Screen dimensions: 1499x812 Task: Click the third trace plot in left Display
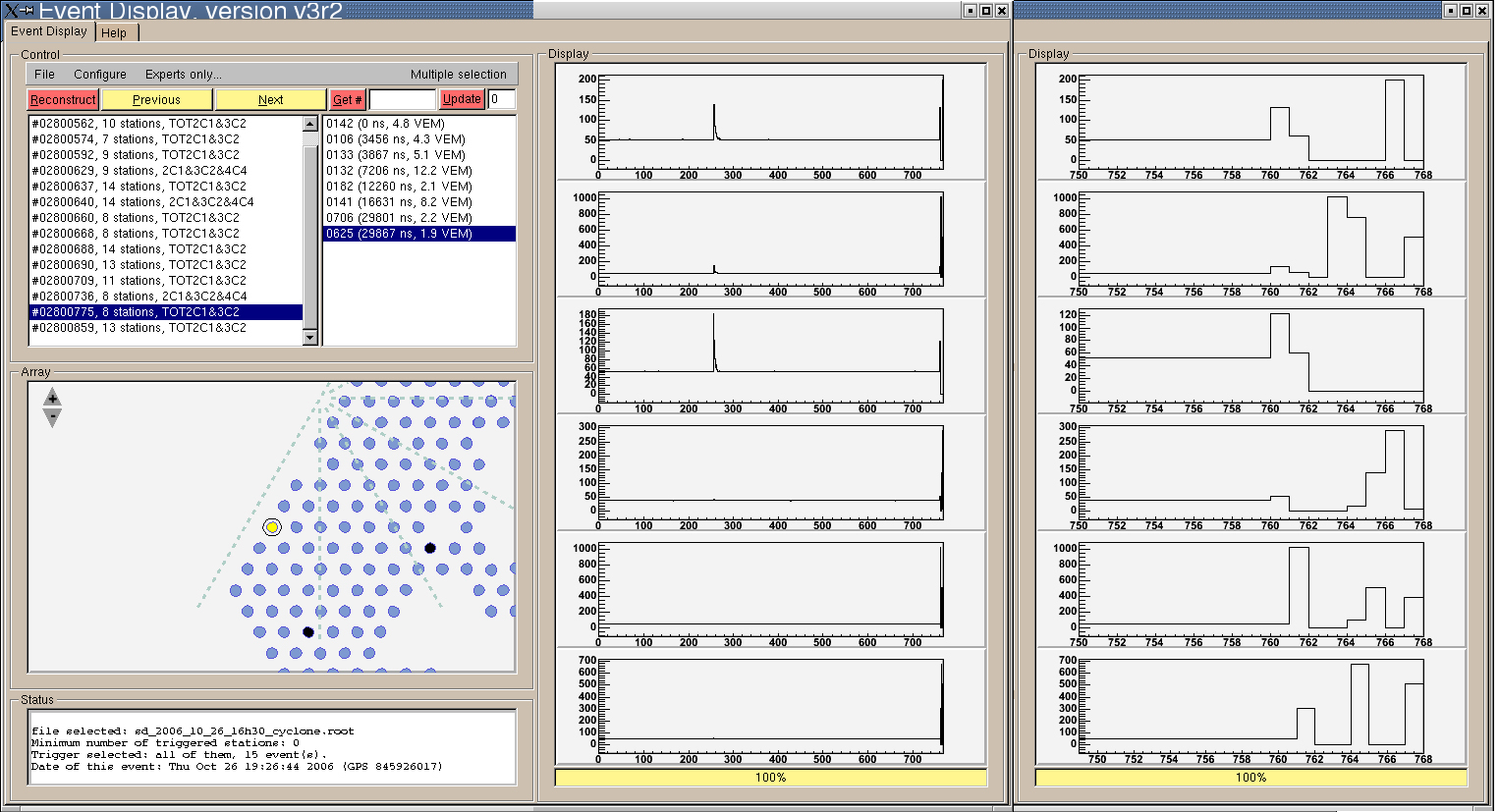(771, 356)
